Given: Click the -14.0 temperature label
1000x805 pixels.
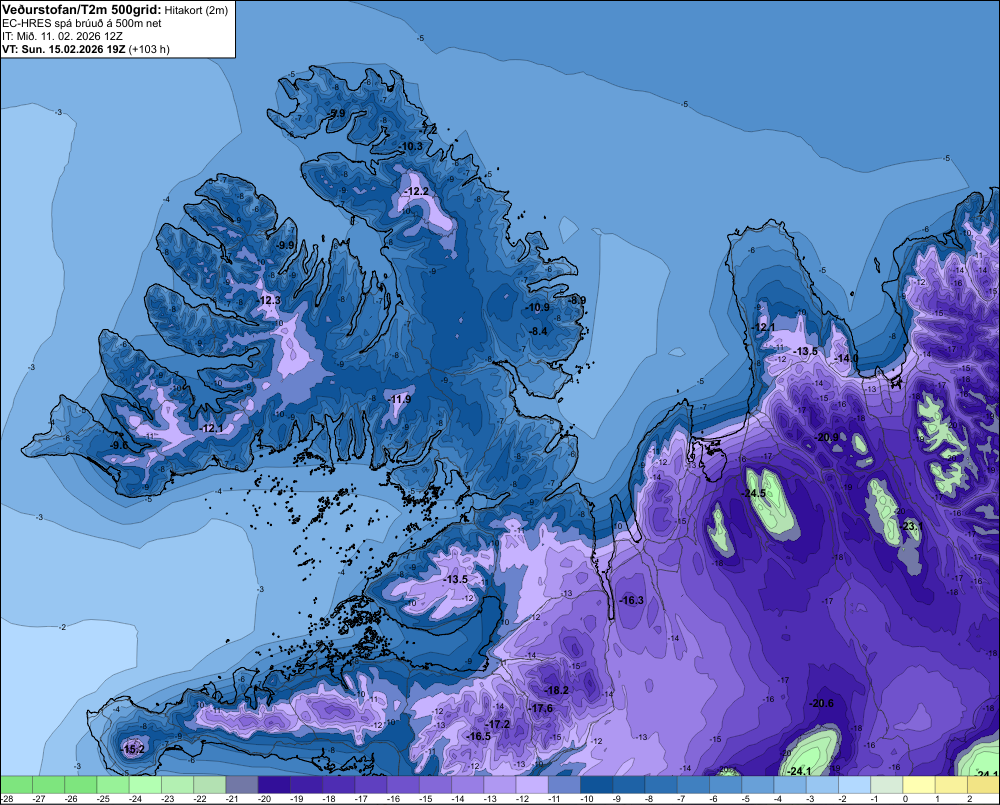Looking at the screenshot, I should click(846, 358).
